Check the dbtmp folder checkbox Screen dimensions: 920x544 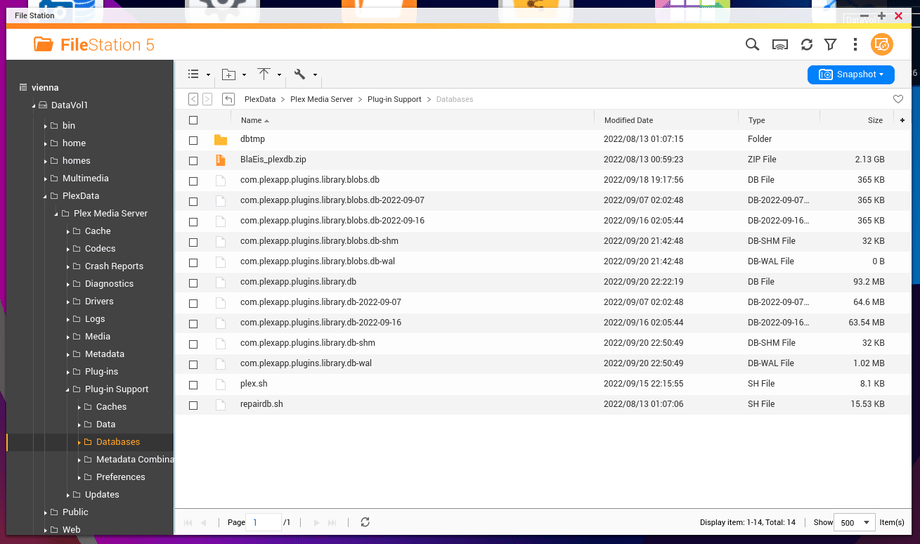(193, 140)
